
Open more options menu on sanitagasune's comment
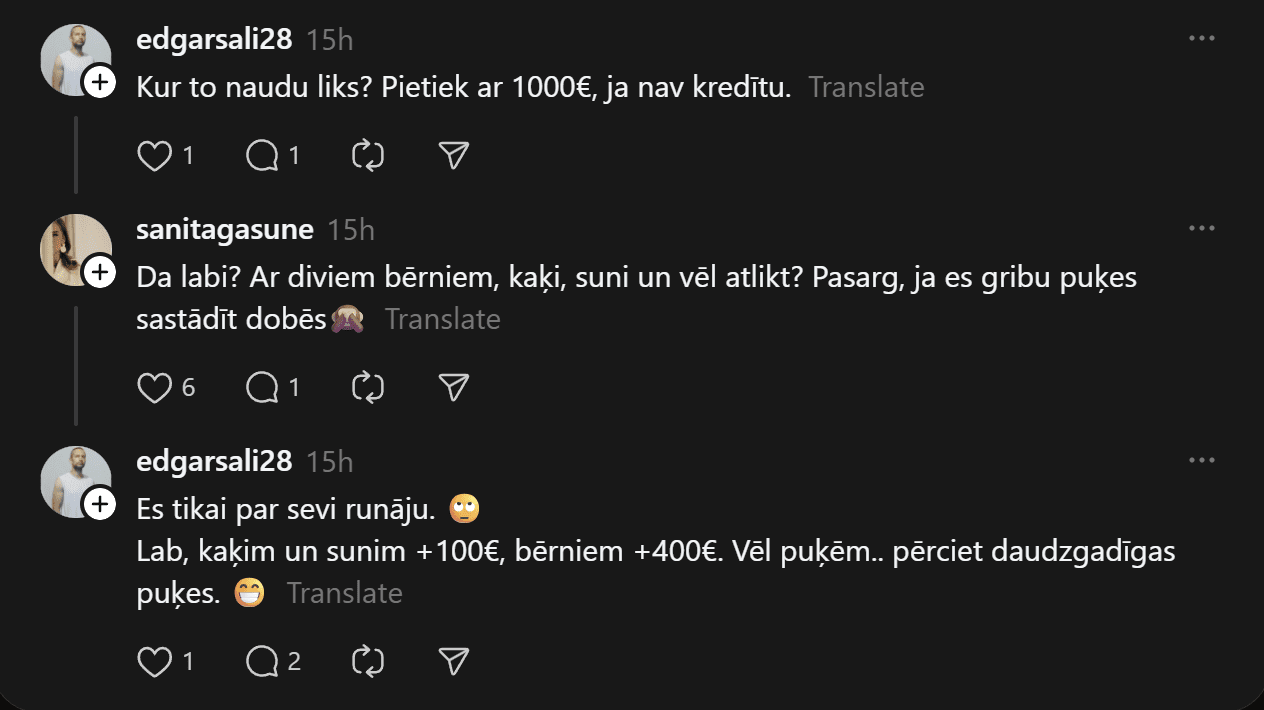(x=1201, y=229)
